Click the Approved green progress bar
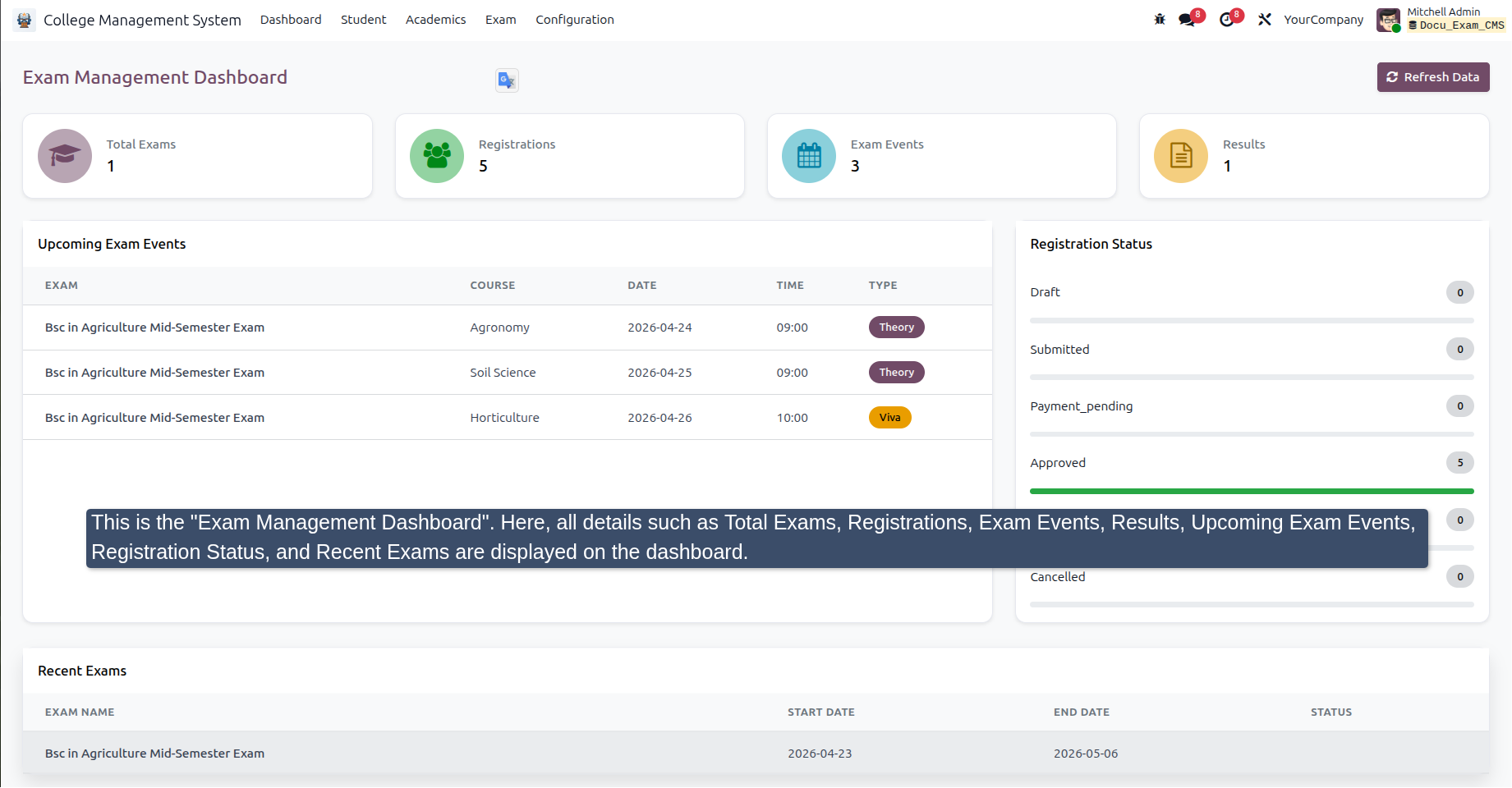 point(1252,491)
